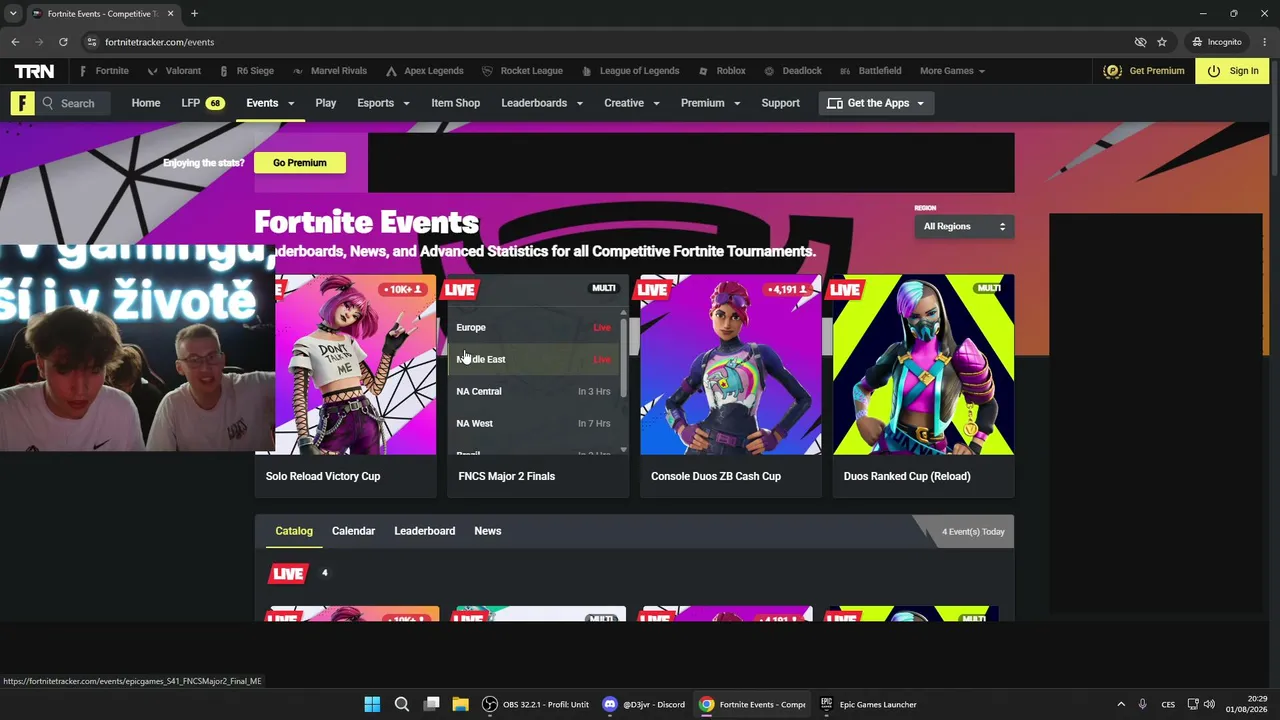This screenshot has height=720, width=1280.
Task: Reload the page with refresh icon
Action: [63, 42]
